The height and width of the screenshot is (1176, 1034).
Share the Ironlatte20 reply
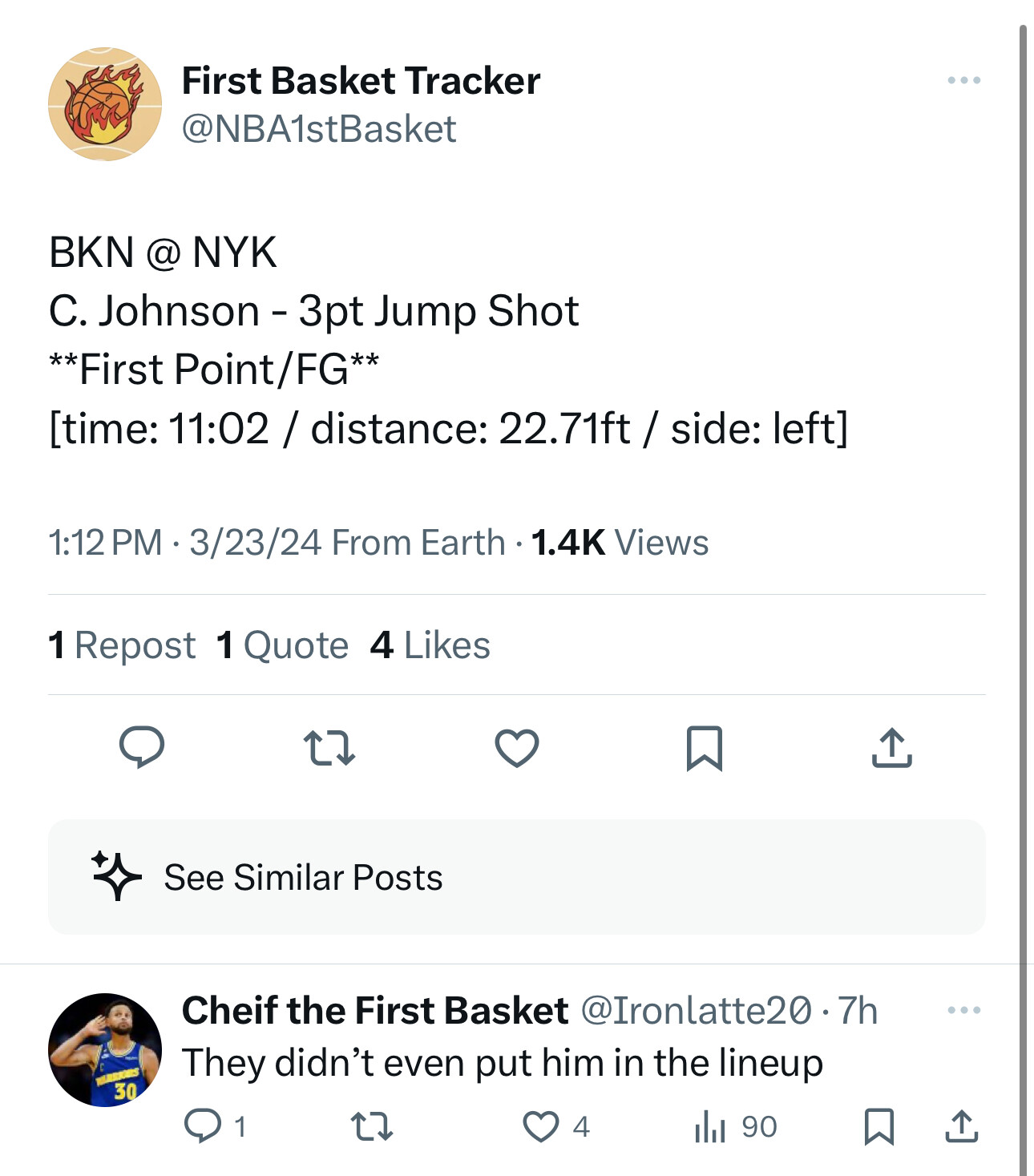961,1126
